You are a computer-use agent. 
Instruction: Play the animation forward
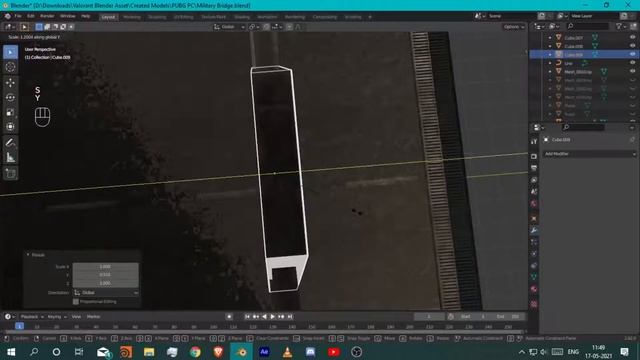coord(273,316)
